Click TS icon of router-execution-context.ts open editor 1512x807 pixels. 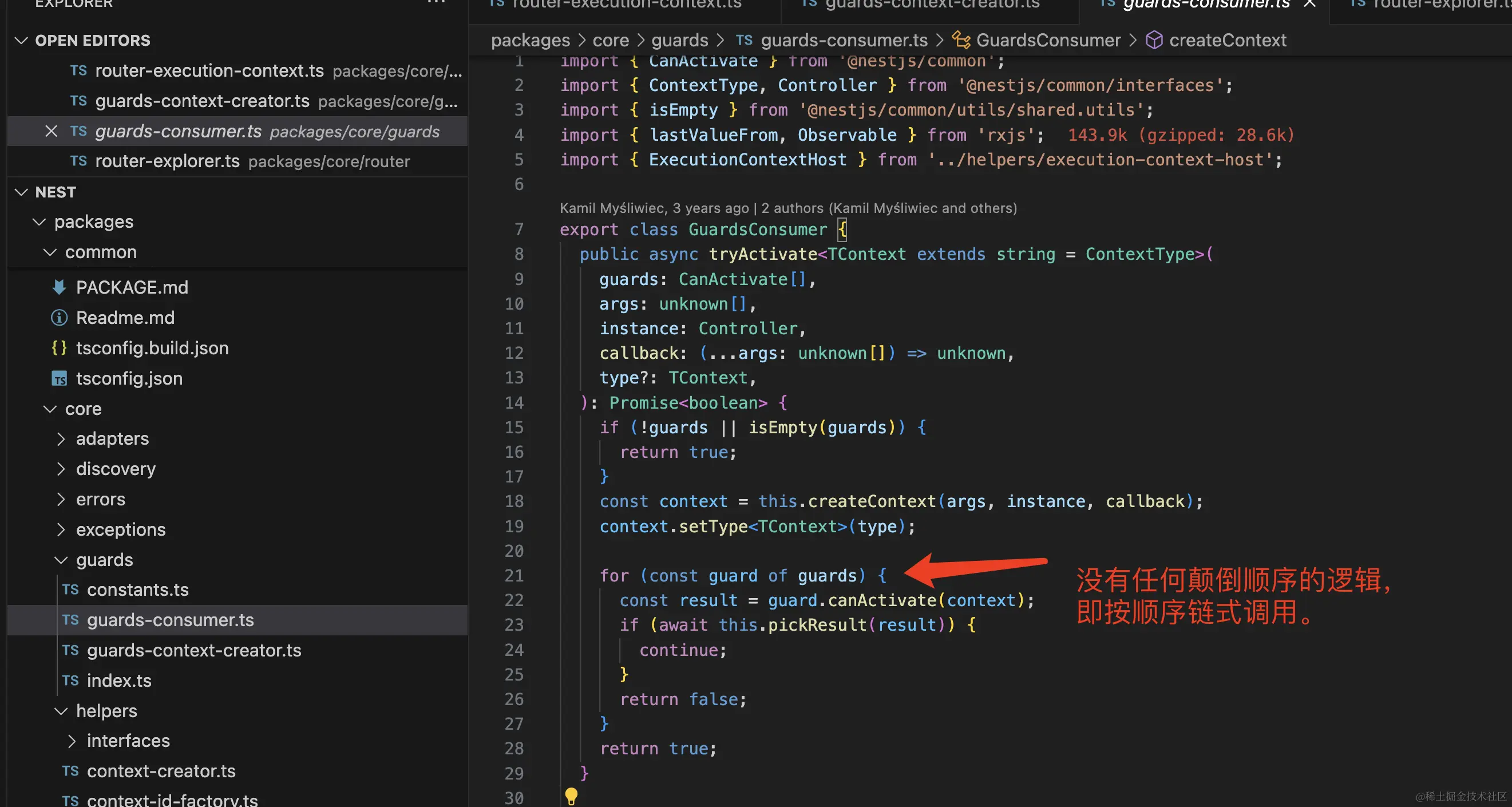point(78,71)
